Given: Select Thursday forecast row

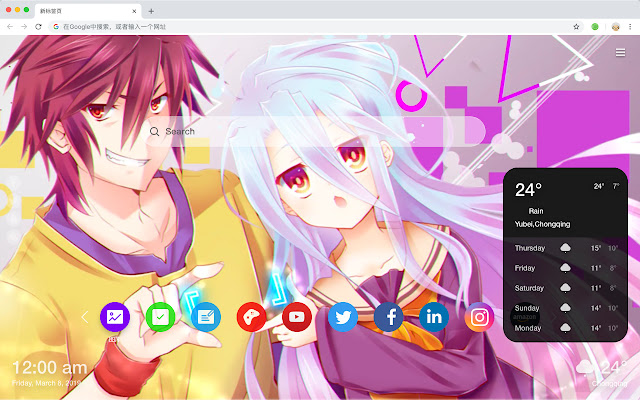Looking at the screenshot, I should (566, 248).
